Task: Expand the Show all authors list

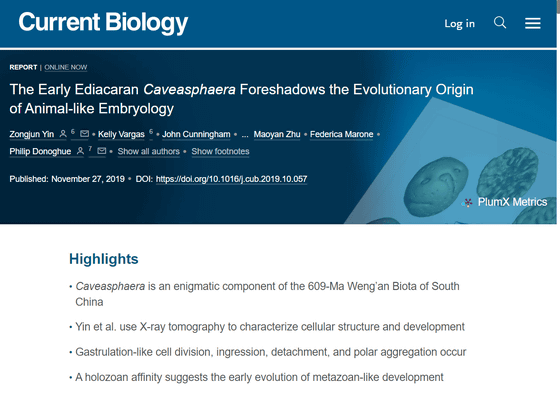Action: click(149, 151)
